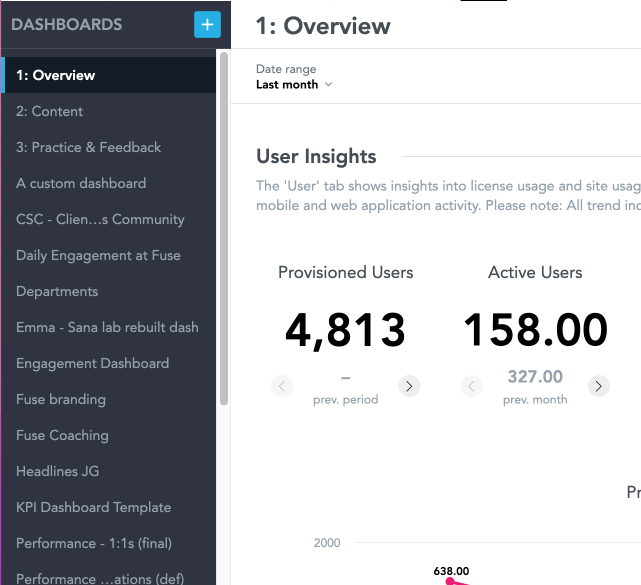Open Daily Engagement at Fuse dashboard

click(98, 255)
